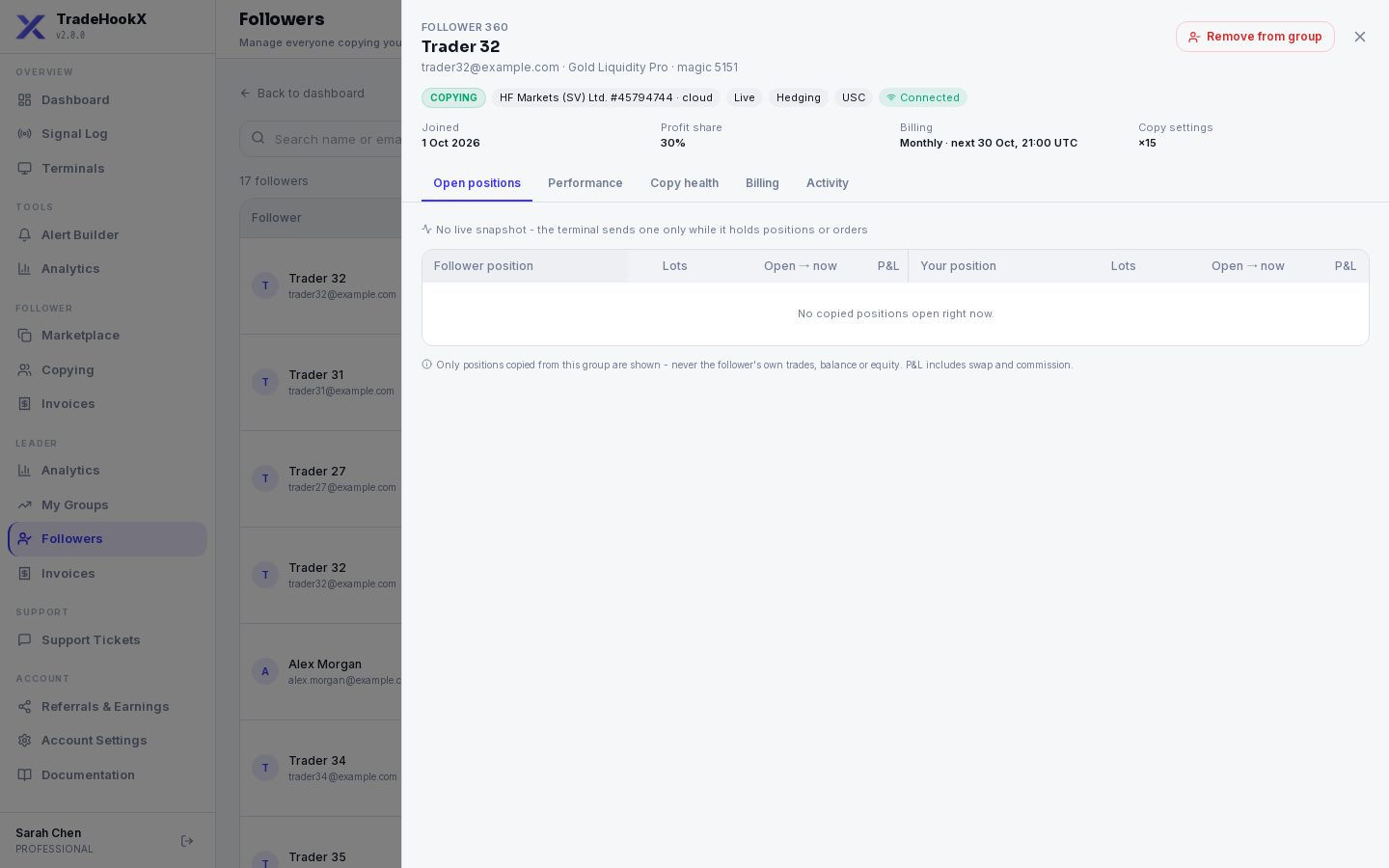Close the Follower 360 panel
This screenshot has width=1389, height=868.
click(1360, 37)
